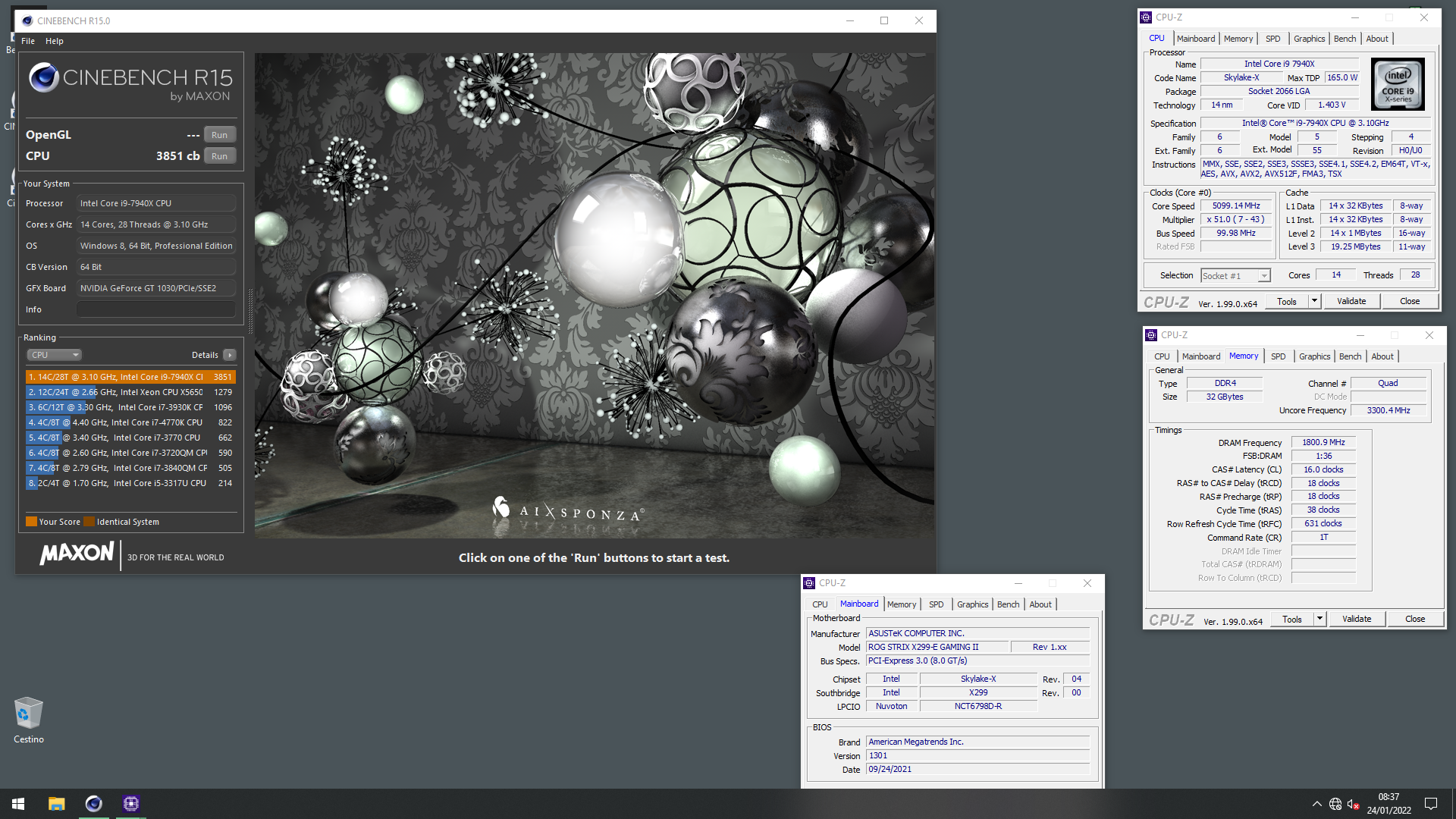Click the top CPU-Z window title icon
Screen dimensions: 1456x819
(x=1146, y=17)
